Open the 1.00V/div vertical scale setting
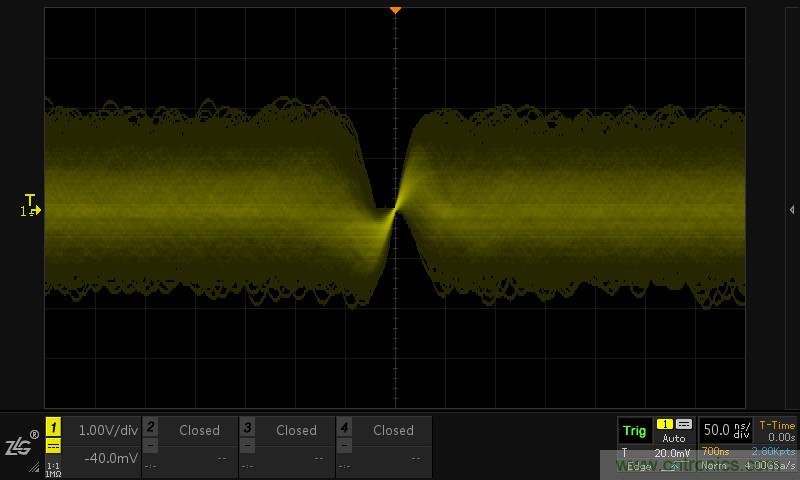The image size is (800, 480). [x=107, y=430]
